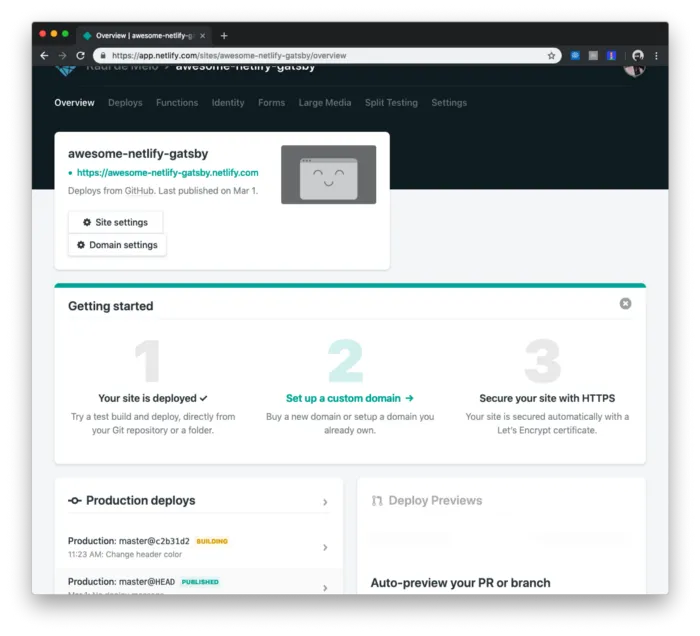Open the Netlify user avatar menu
700x636 pixels.
point(634,70)
